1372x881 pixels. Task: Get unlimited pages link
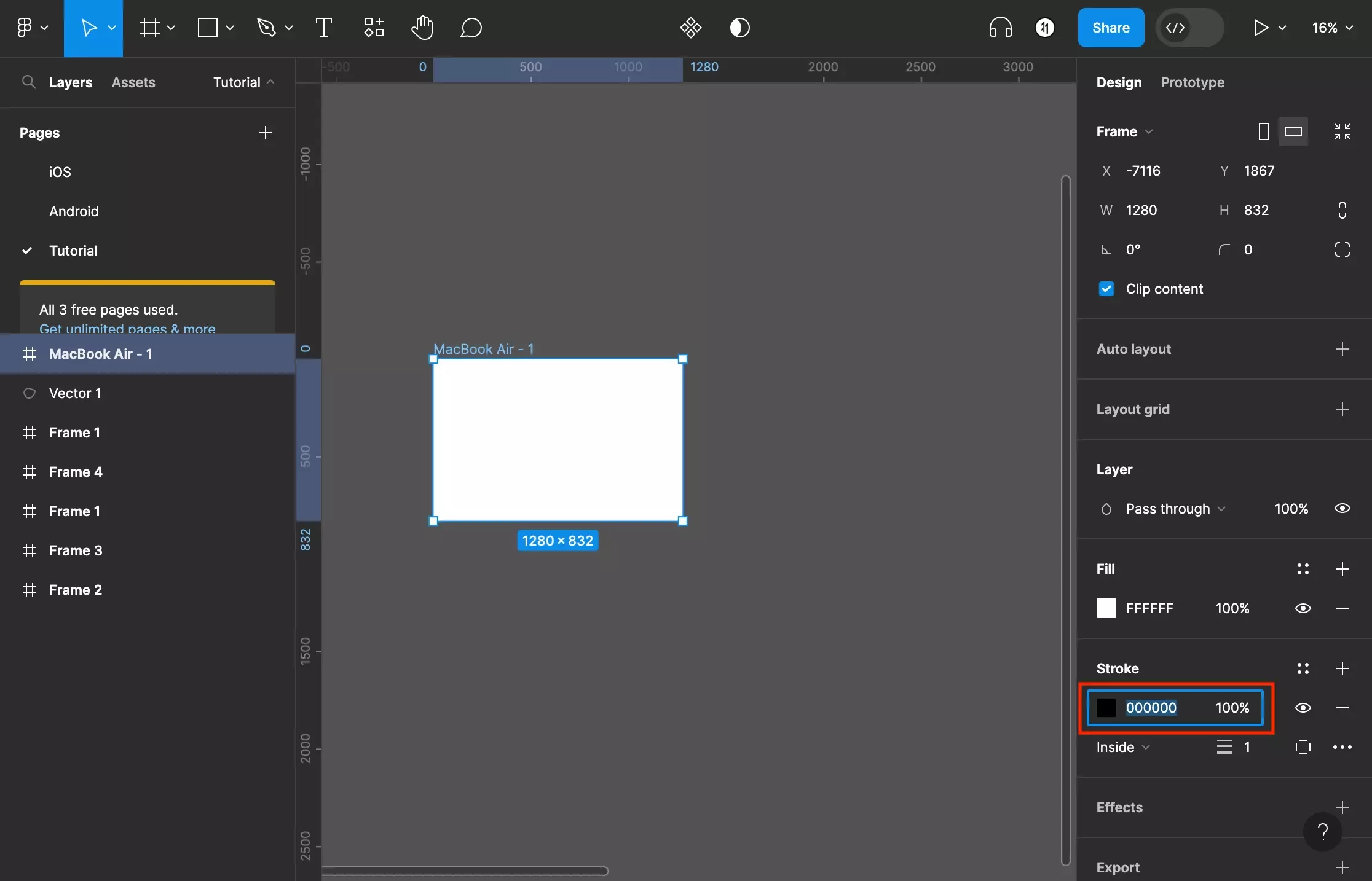(x=127, y=327)
